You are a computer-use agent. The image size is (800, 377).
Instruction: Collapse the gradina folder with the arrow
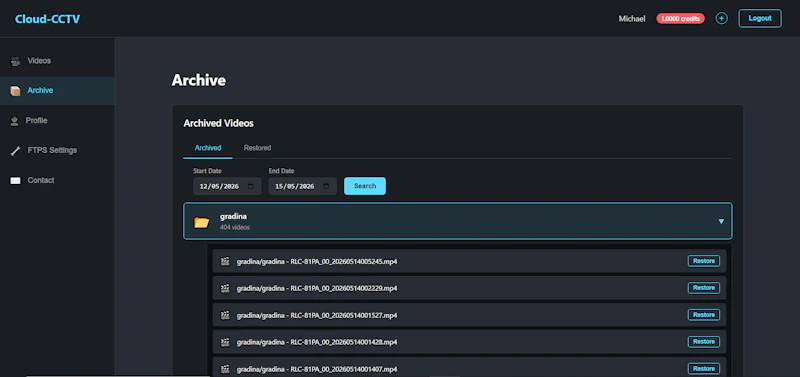721,221
